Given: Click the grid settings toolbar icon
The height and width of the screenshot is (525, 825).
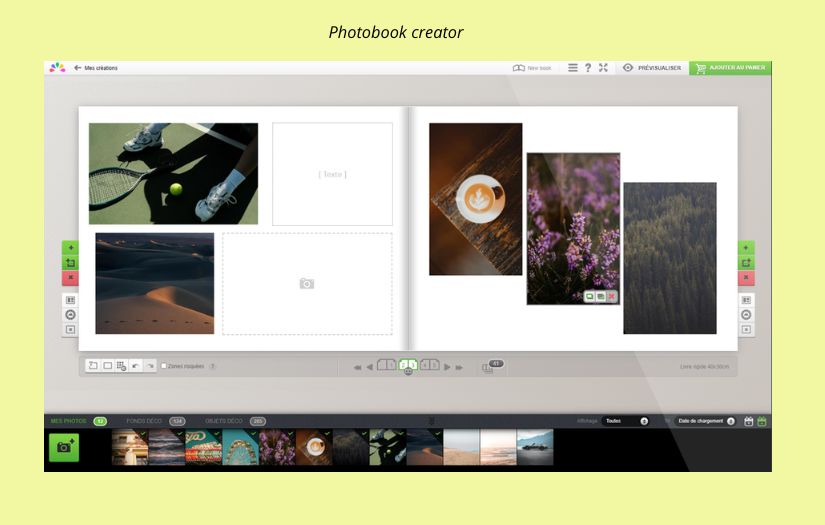Looking at the screenshot, I should click(122, 366).
